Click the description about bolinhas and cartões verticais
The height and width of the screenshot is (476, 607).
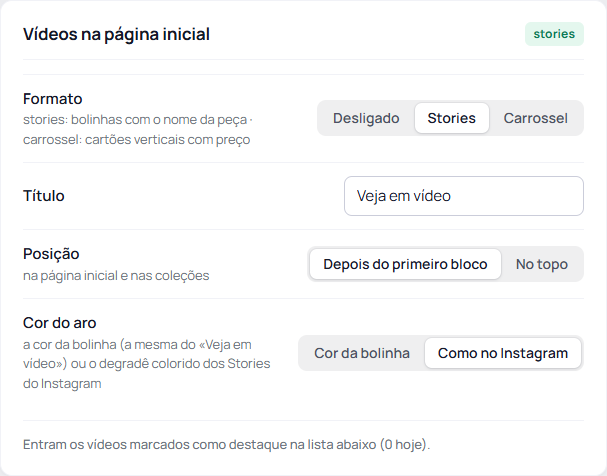(138, 129)
